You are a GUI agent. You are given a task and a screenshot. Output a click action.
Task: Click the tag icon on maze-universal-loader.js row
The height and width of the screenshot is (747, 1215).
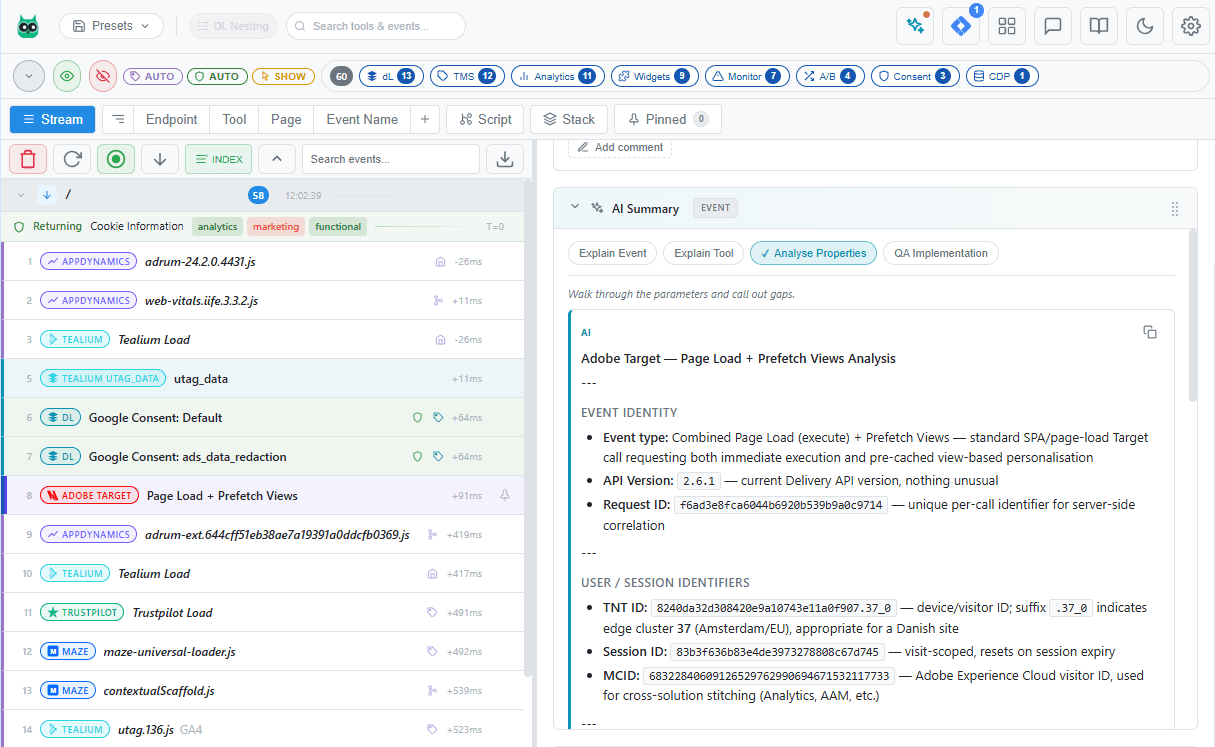[432, 651]
